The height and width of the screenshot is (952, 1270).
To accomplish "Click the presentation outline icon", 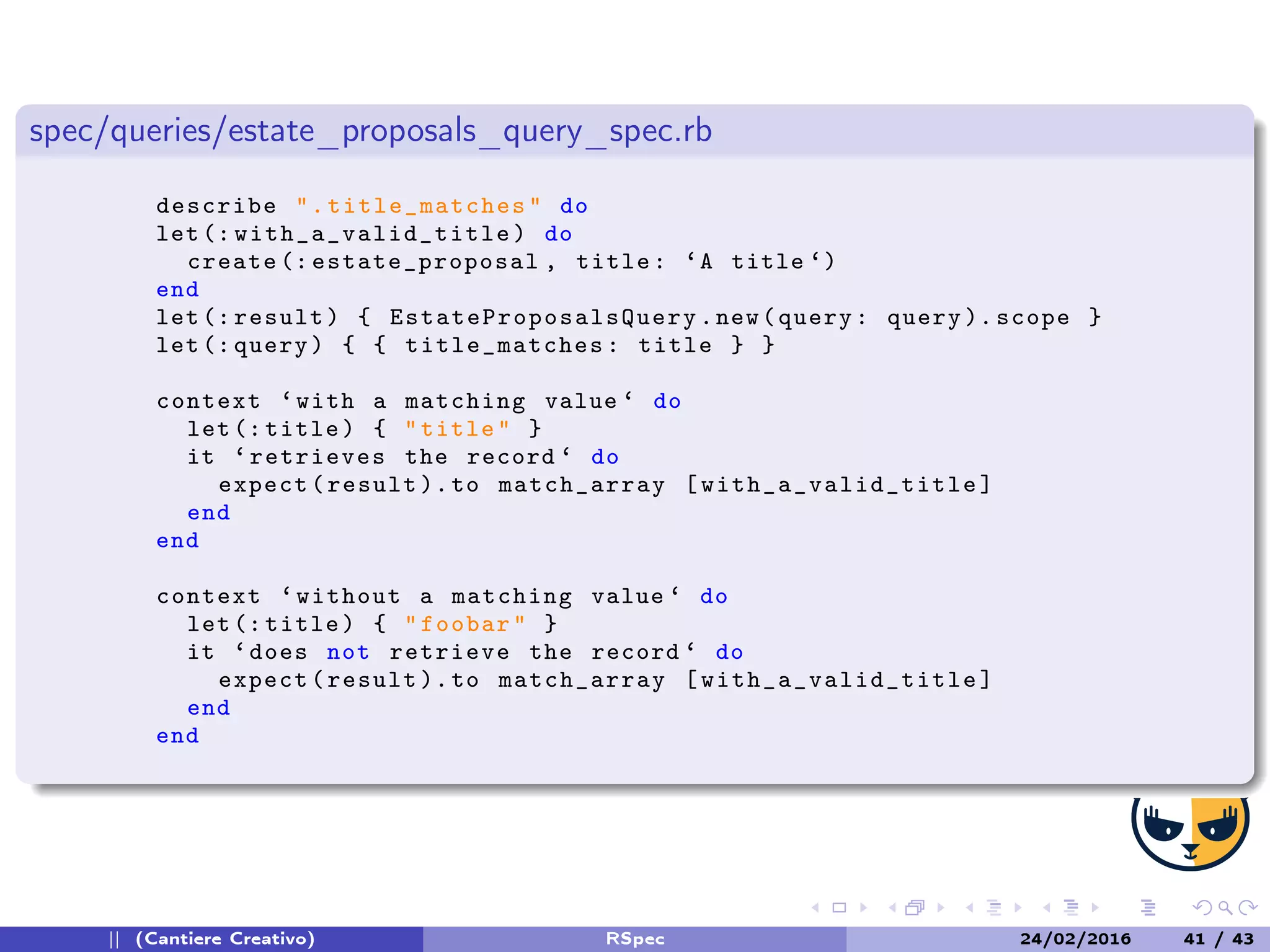I will [x=1148, y=907].
